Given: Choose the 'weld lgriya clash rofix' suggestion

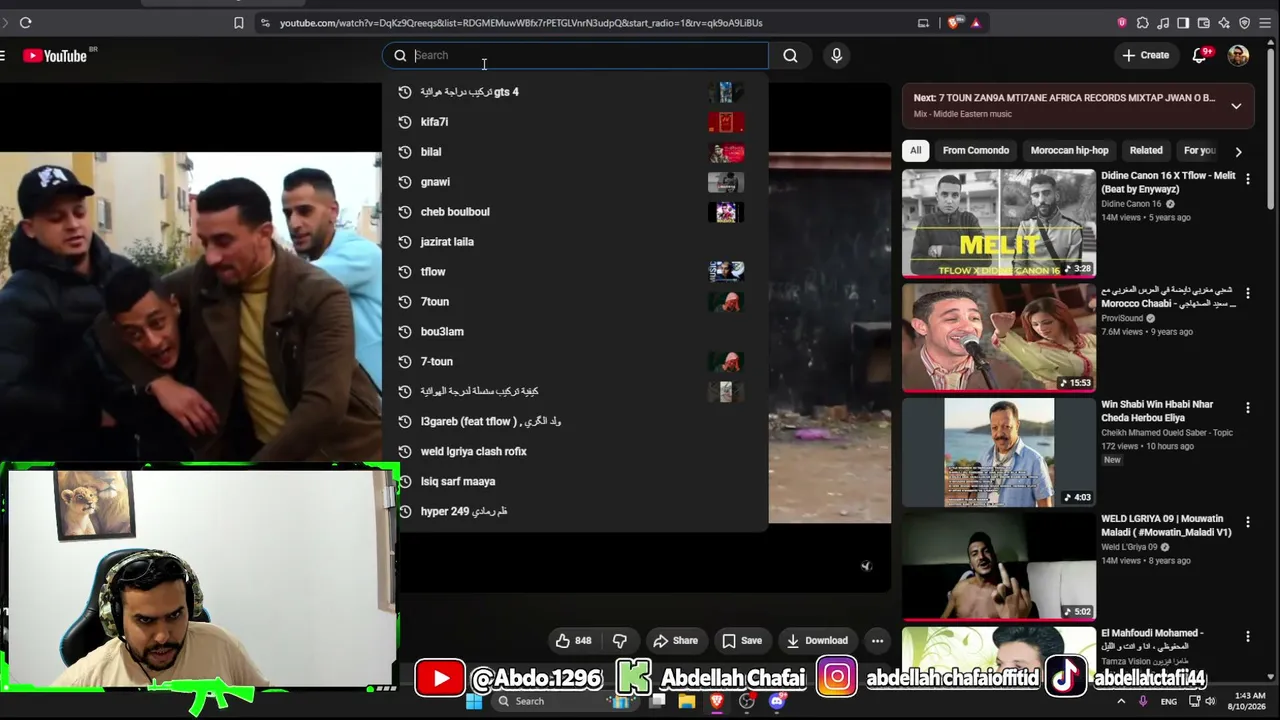Looking at the screenshot, I should coord(576,452).
